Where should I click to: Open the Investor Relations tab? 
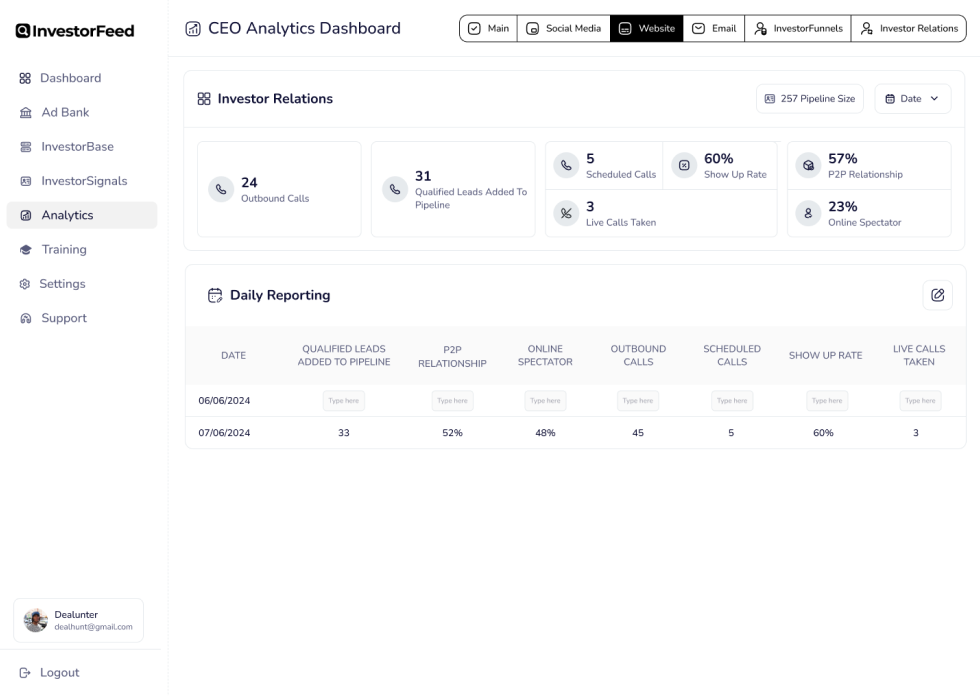click(908, 29)
